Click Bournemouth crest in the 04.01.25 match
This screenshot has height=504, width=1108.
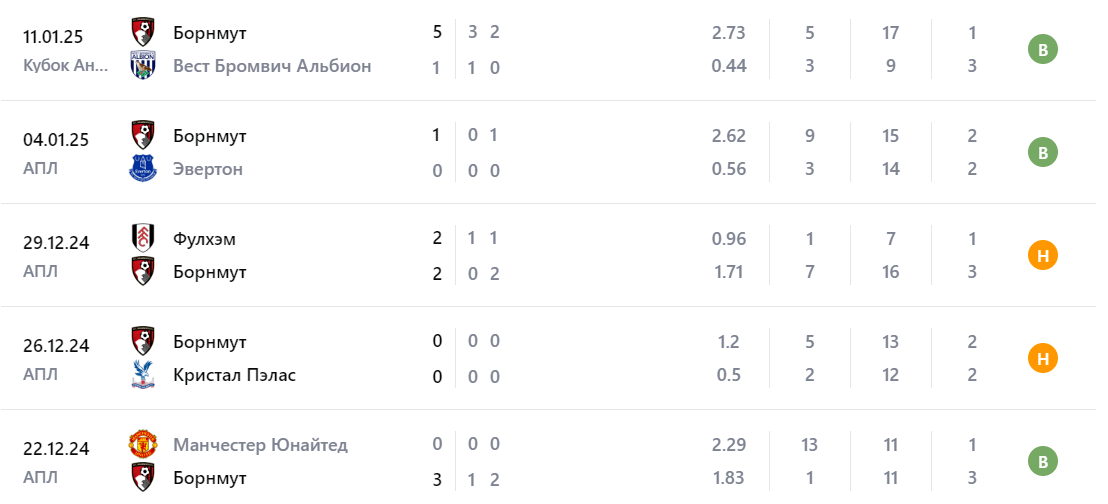tap(143, 135)
